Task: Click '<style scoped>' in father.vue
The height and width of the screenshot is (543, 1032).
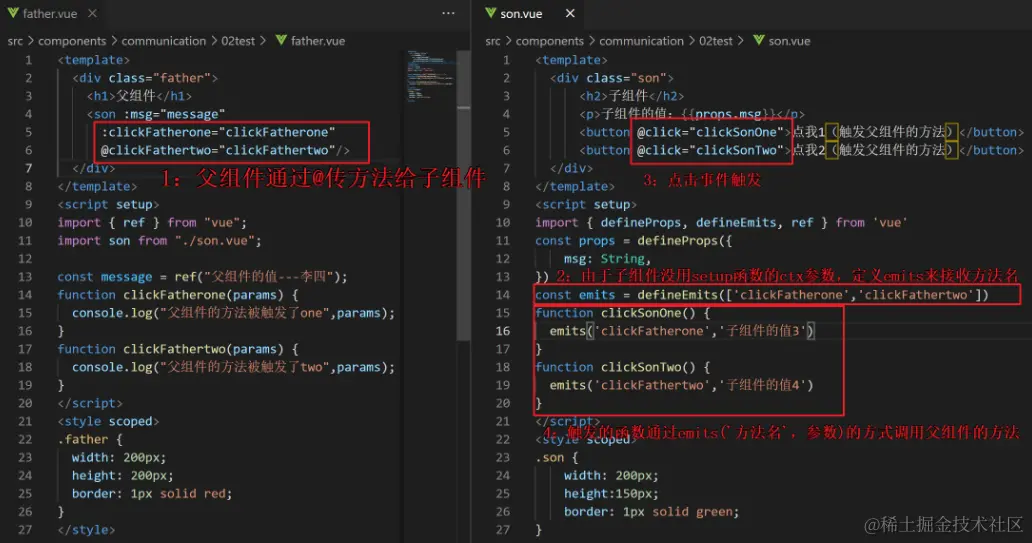Action: 108,421
